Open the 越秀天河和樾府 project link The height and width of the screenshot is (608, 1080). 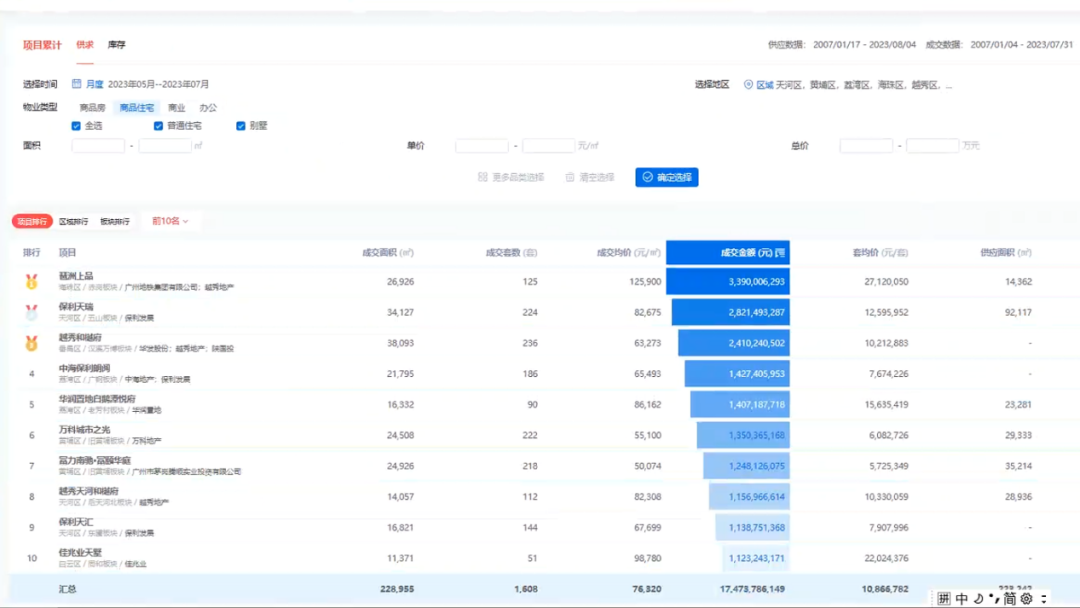[x=88, y=491]
